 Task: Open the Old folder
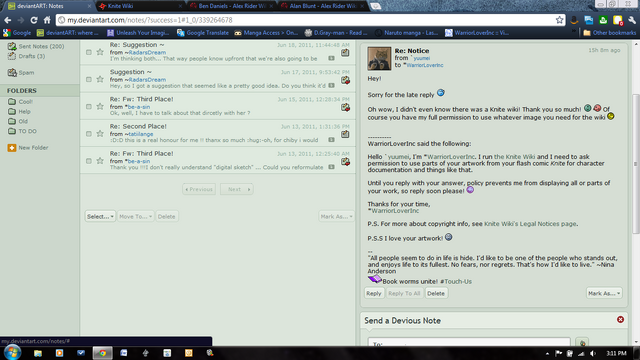(x=23, y=121)
